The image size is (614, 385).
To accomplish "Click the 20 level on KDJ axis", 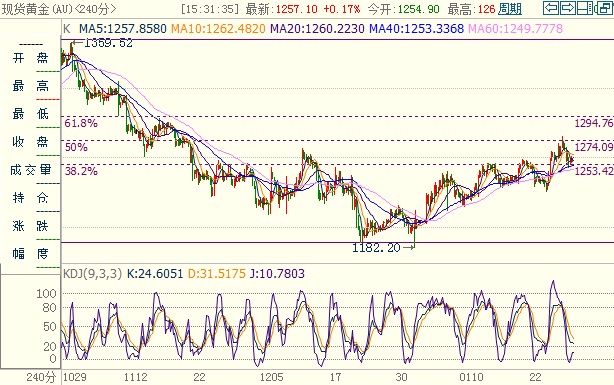I will (x=50, y=346).
